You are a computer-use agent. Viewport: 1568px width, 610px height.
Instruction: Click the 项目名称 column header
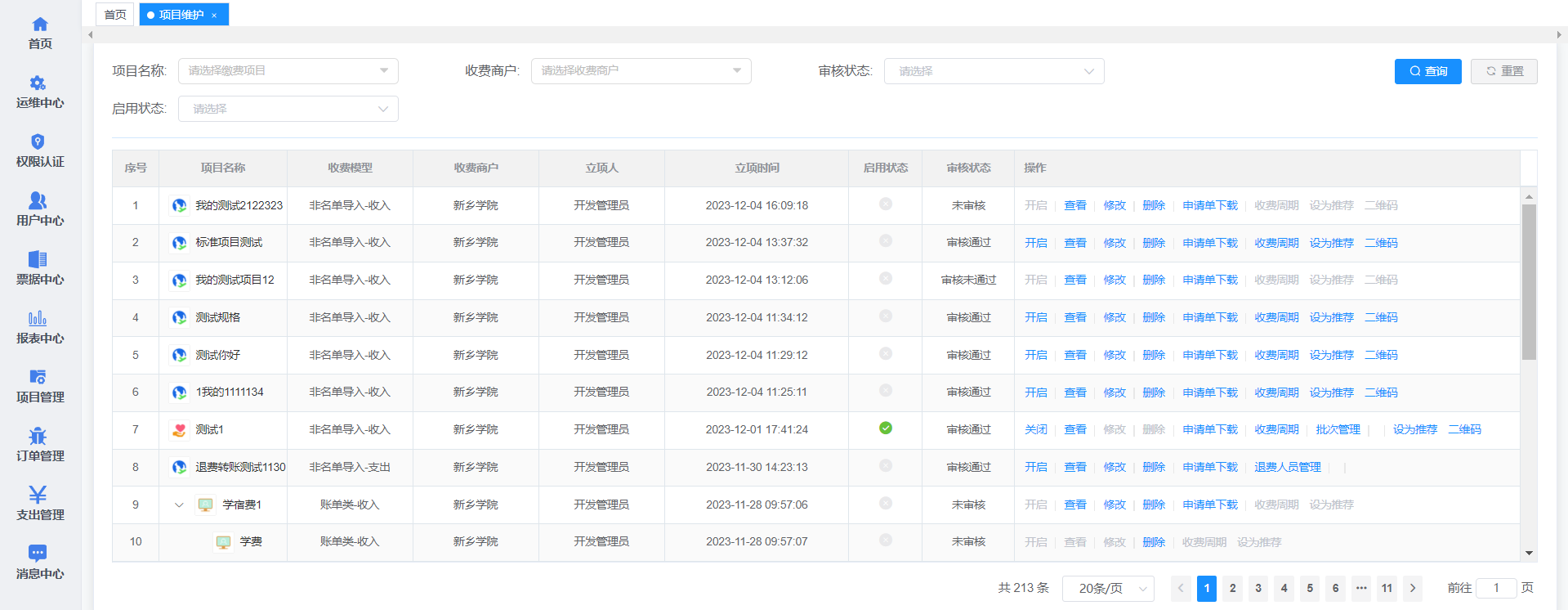click(223, 168)
